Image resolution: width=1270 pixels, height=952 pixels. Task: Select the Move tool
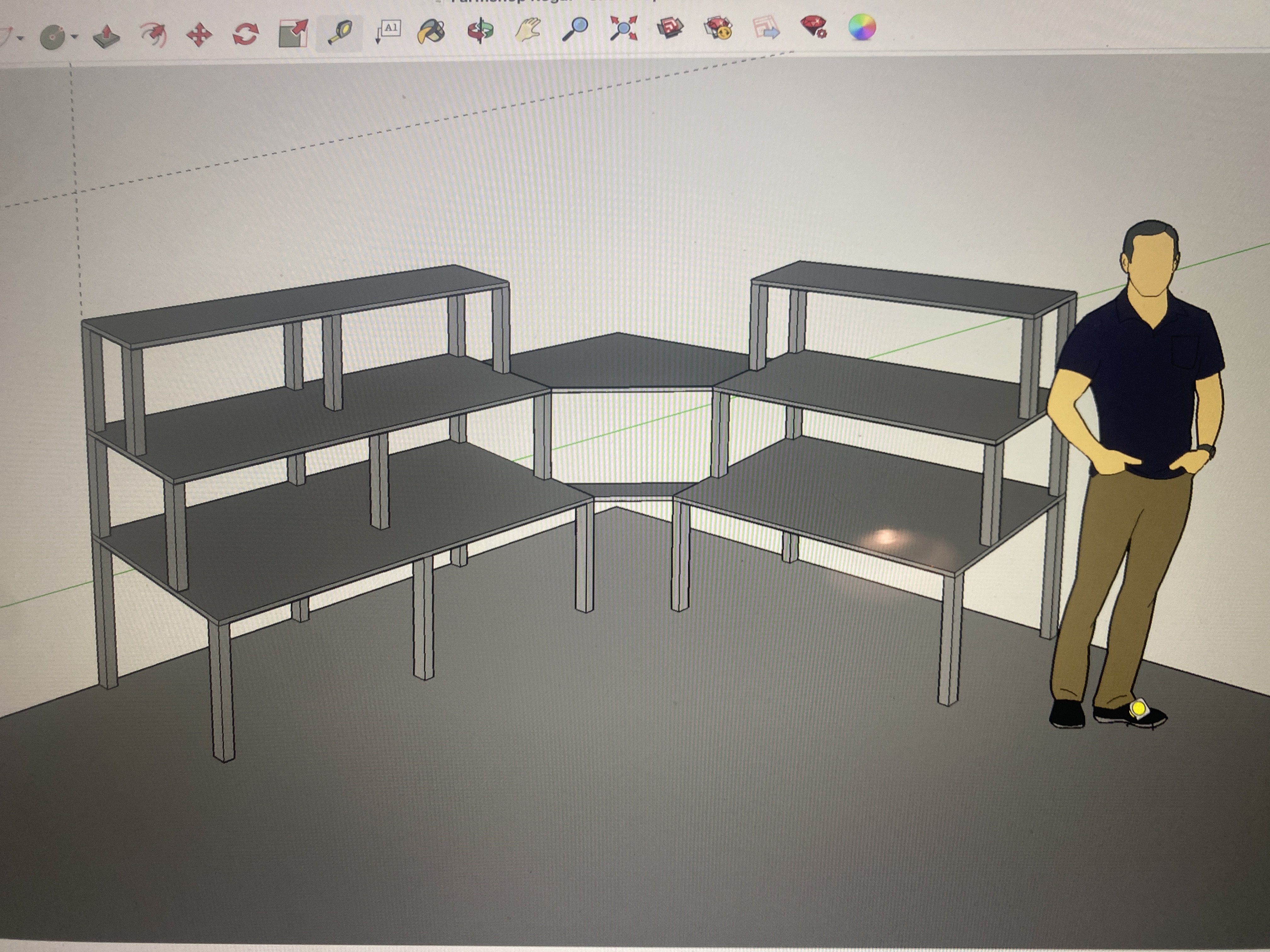pyautogui.click(x=199, y=34)
